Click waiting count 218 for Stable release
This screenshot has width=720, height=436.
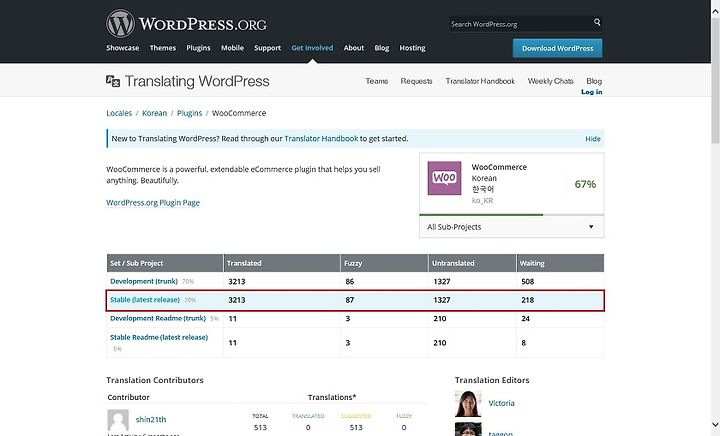pos(528,300)
